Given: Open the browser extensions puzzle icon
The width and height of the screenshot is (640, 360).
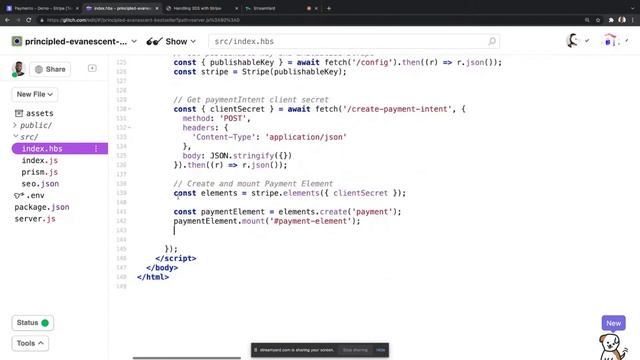Looking at the screenshot, I should point(611,20).
